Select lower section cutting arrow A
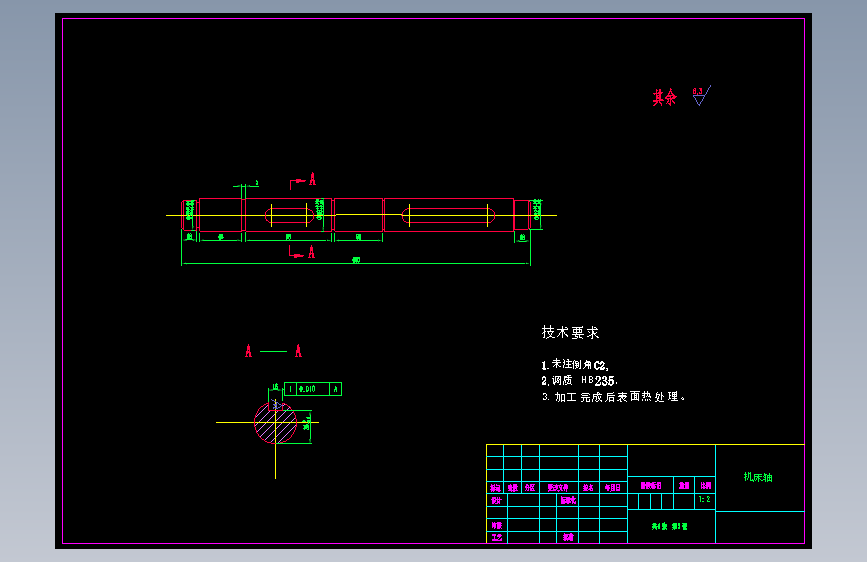867x562 pixels. point(302,253)
